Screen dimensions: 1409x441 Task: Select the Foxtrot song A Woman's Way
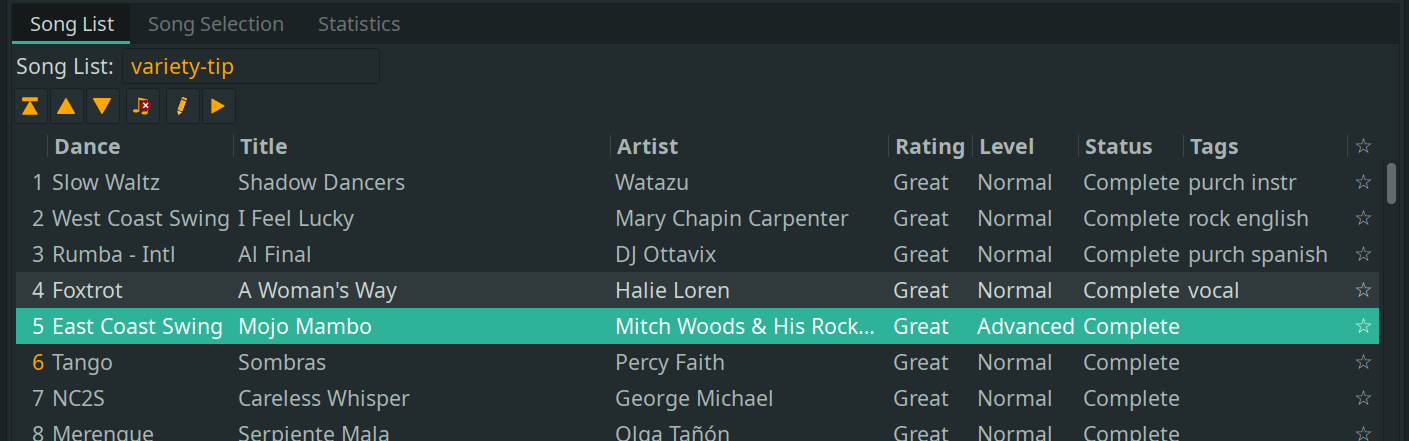pos(317,291)
